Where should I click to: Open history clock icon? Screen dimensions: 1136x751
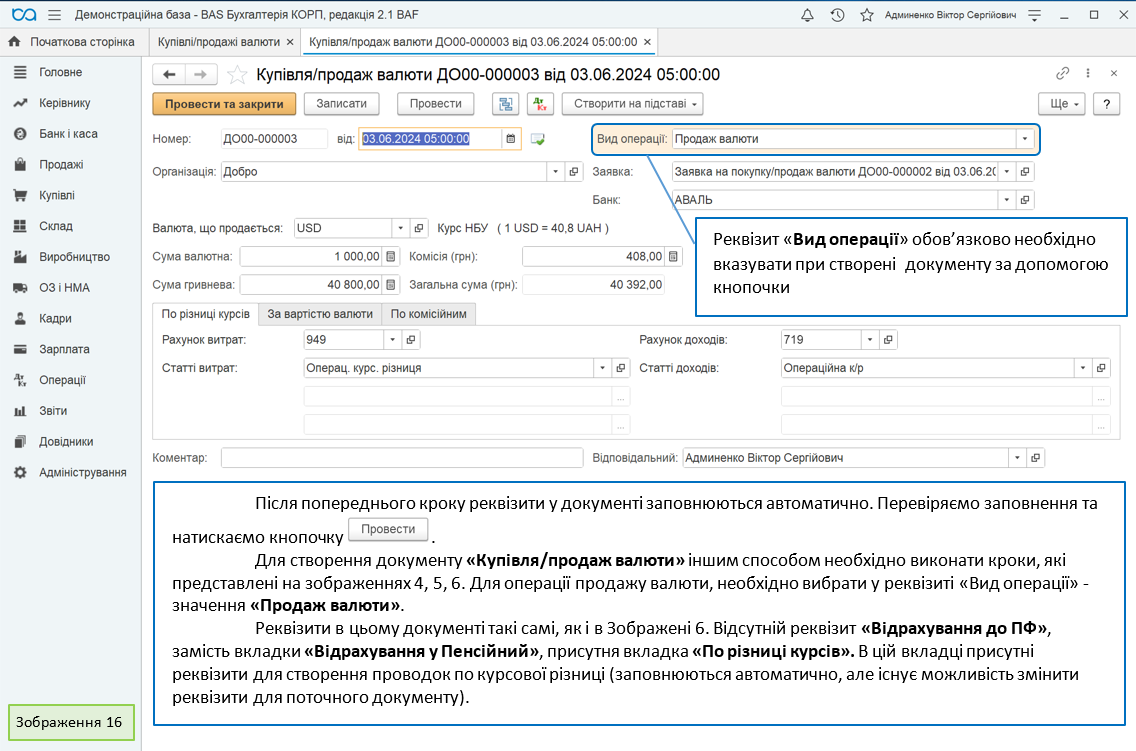837,15
